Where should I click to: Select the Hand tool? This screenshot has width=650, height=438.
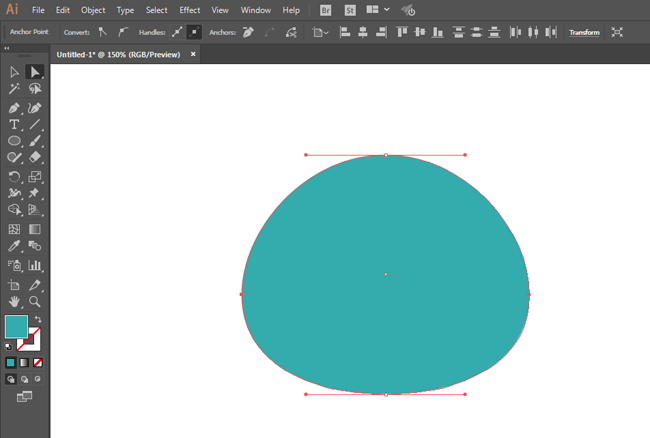[14, 301]
